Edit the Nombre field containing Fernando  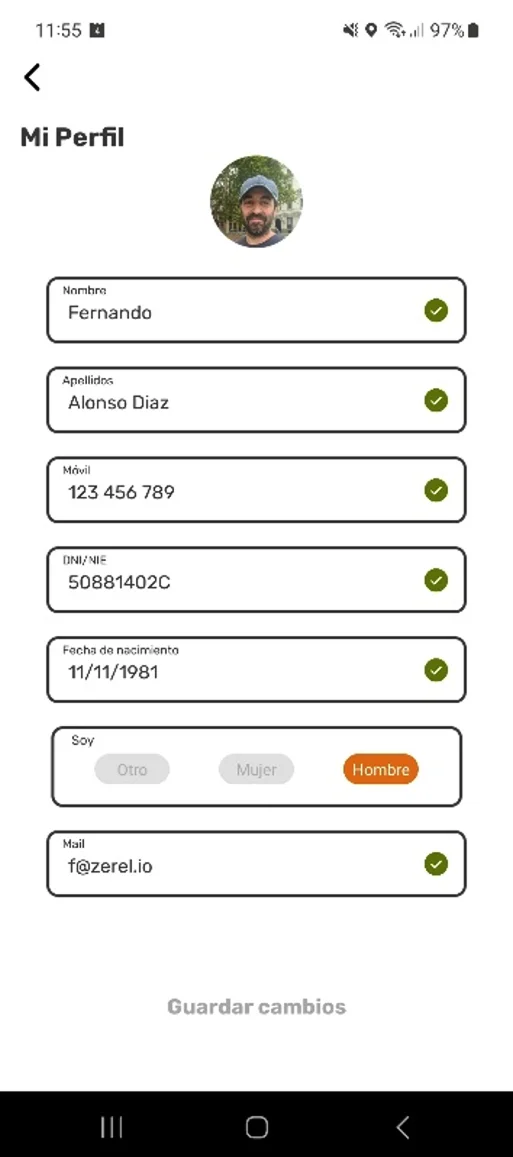point(256,309)
